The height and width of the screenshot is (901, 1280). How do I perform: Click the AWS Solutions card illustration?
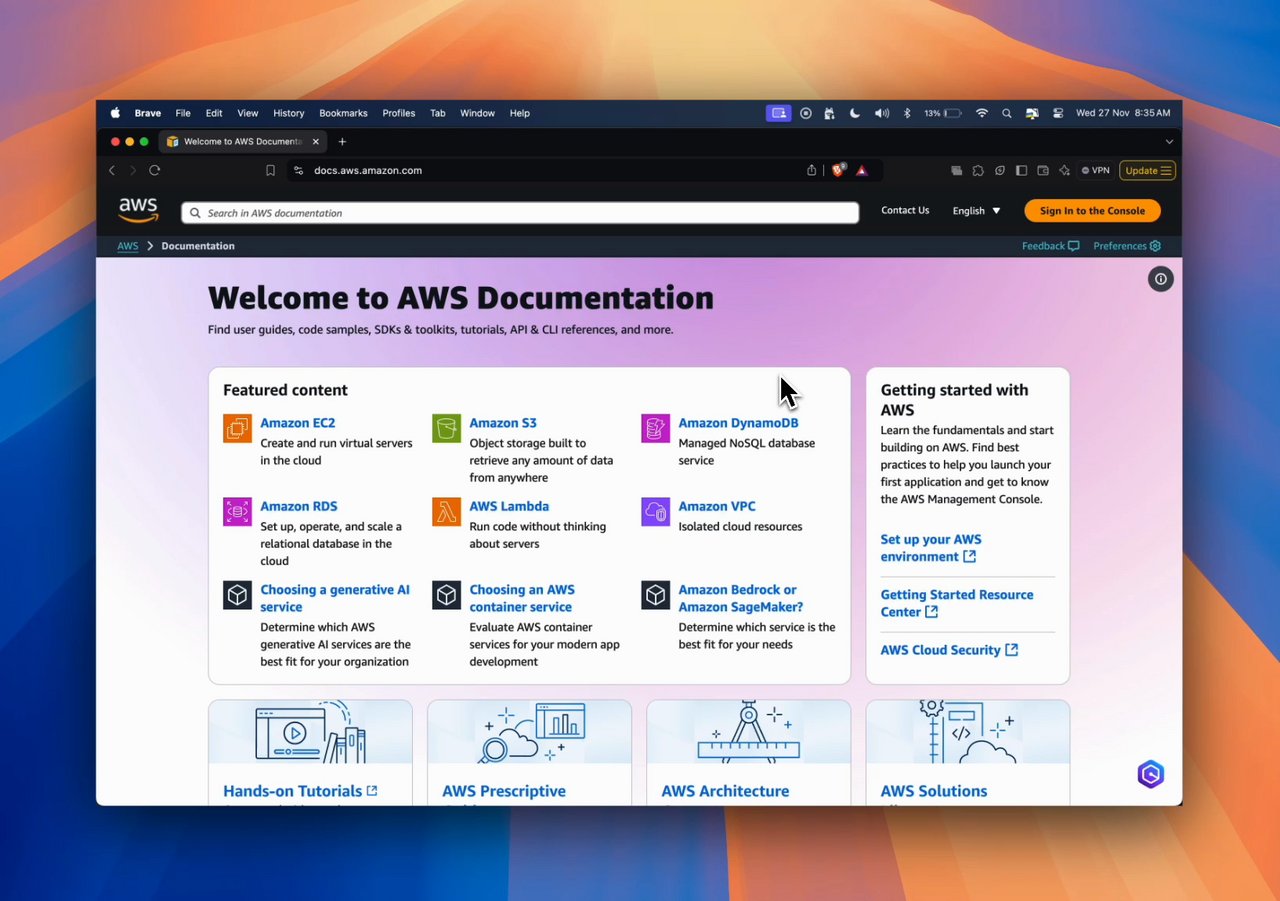pyautogui.click(x=968, y=732)
